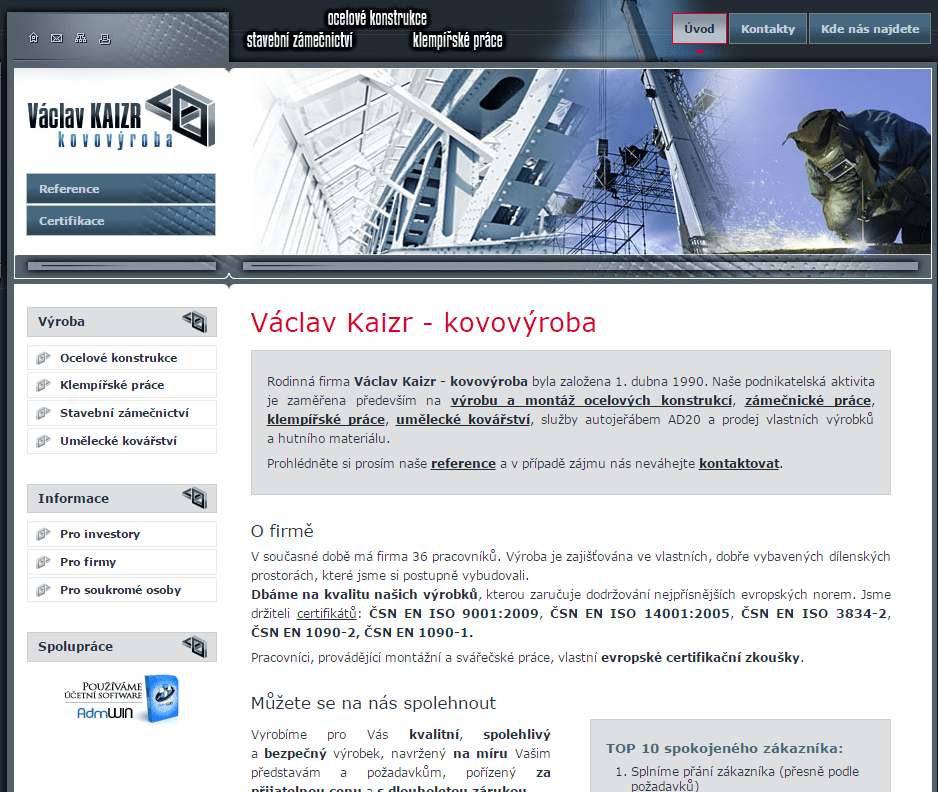938x792 pixels.
Task: Click the printer icon in header
Action: (x=105, y=38)
